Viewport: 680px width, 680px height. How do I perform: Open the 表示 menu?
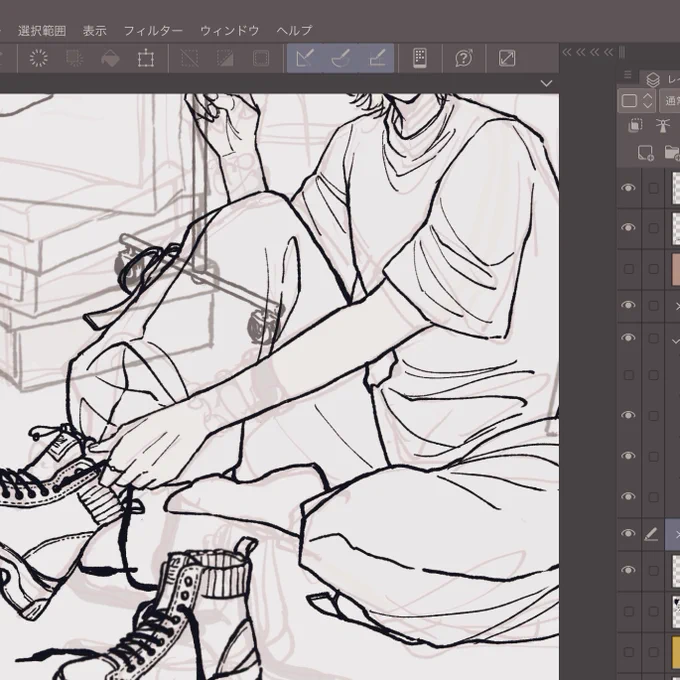[95, 31]
